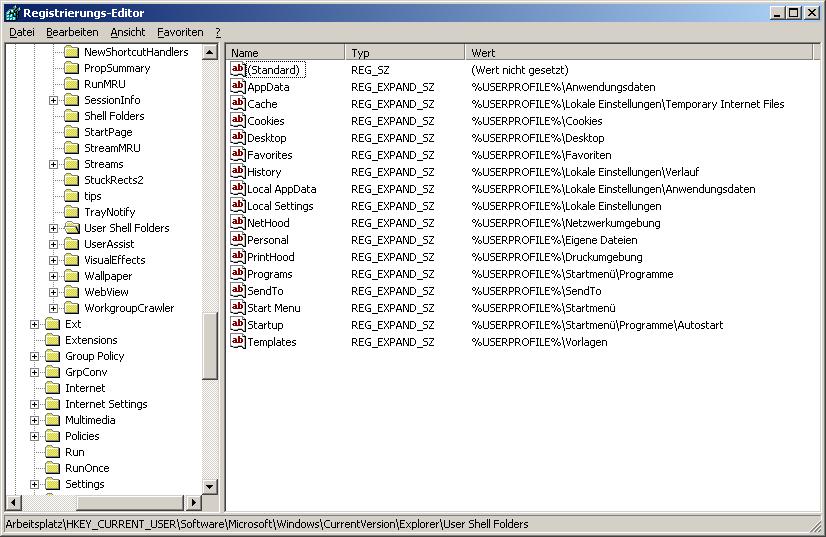Image resolution: width=826 pixels, height=537 pixels.
Task: Select the tips key
Action: 93,196
